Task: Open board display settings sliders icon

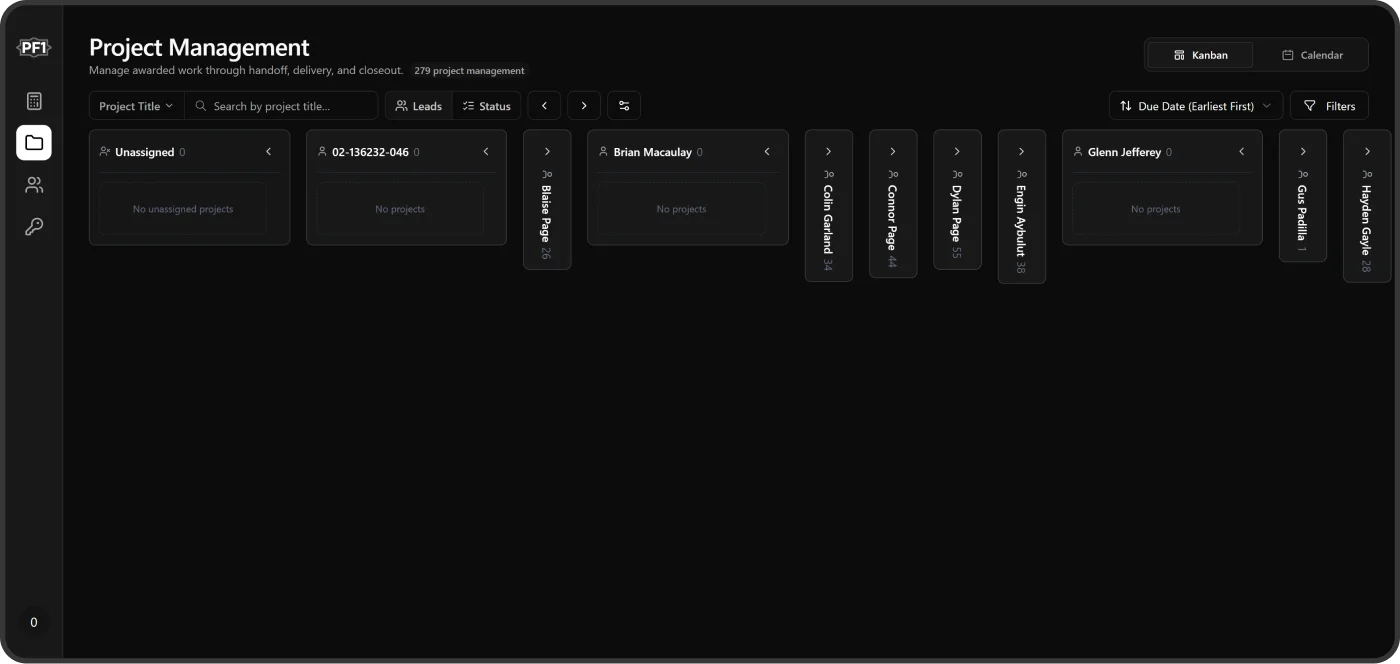Action: coord(624,106)
